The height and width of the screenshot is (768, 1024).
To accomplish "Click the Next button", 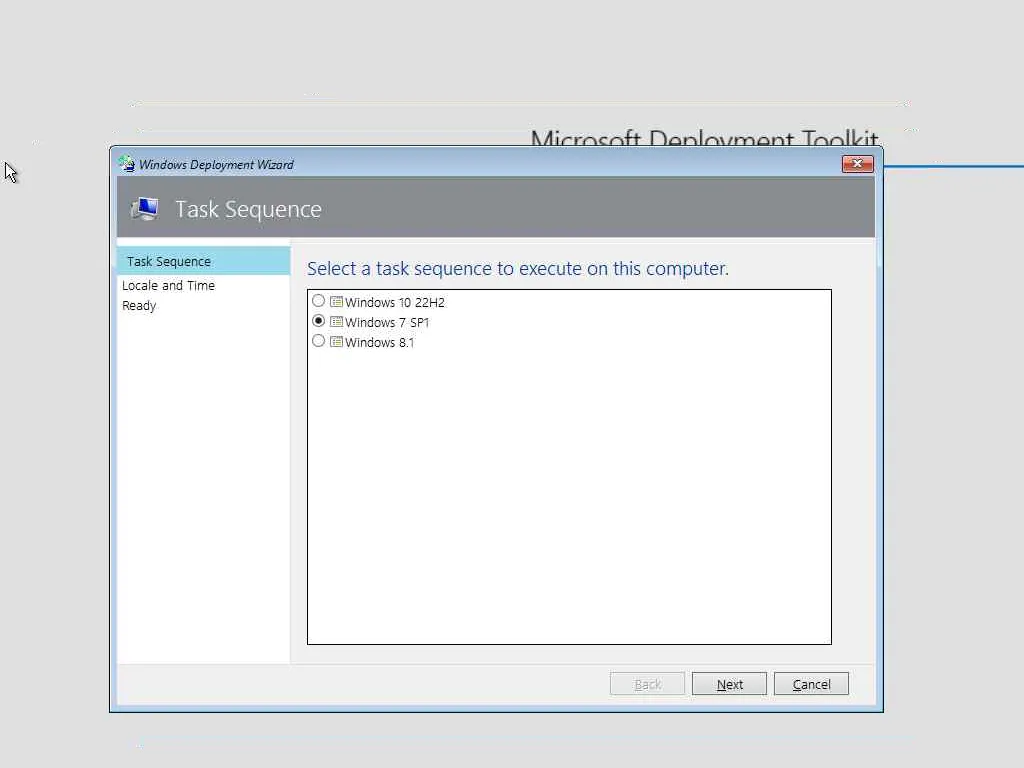I will [729, 684].
